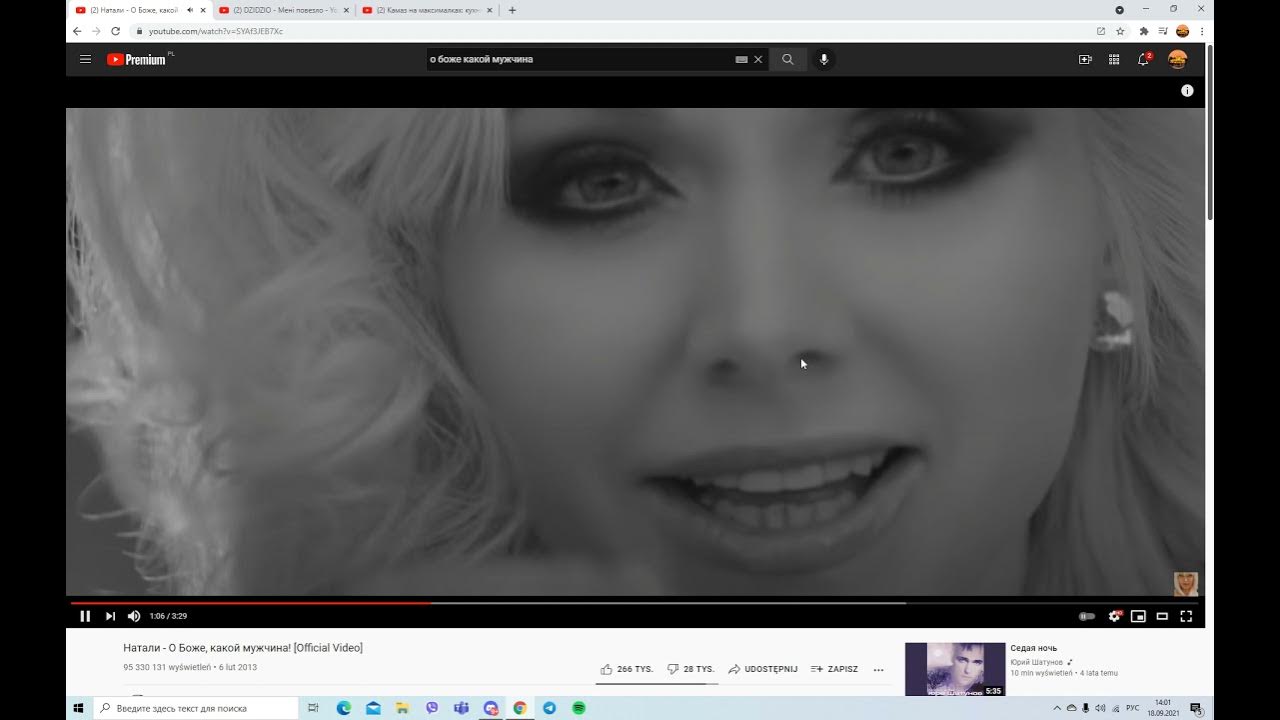Image resolution: width=1280 pixels, height=720 pixels.
Task: Select the Натали - О Боже browser tab
Action: [x=132, y=10]
